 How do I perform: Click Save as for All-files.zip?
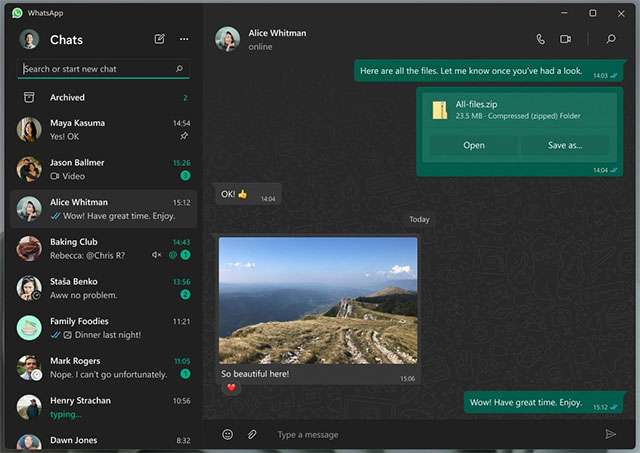pyautogui.click(x=564, y=145)
